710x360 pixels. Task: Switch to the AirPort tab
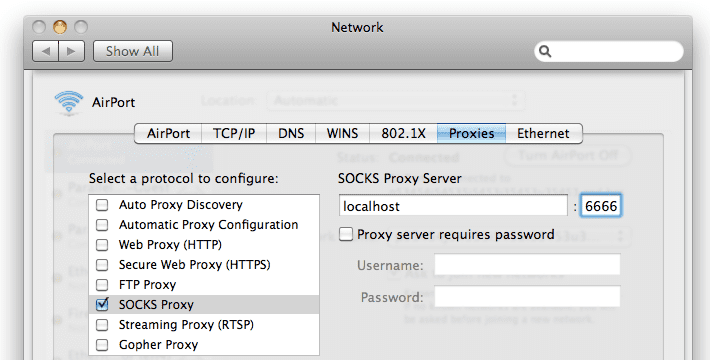pos(168,134)
